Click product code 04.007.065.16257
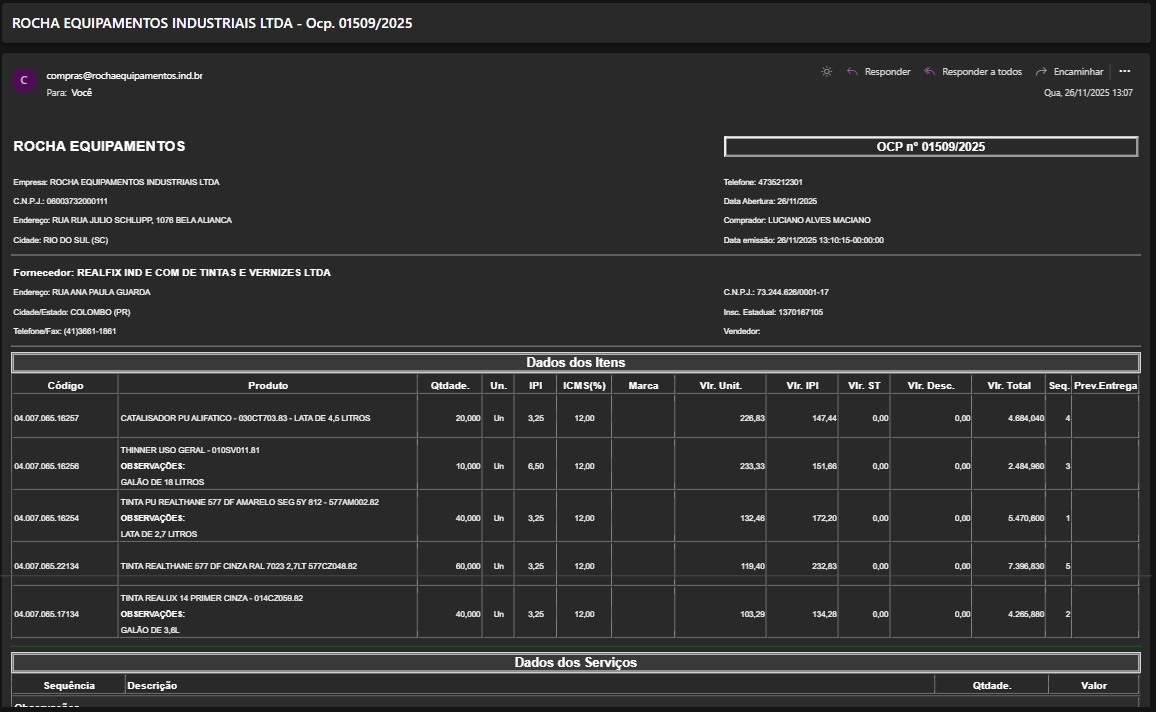The image size is (1156, 712). [46, 418]
